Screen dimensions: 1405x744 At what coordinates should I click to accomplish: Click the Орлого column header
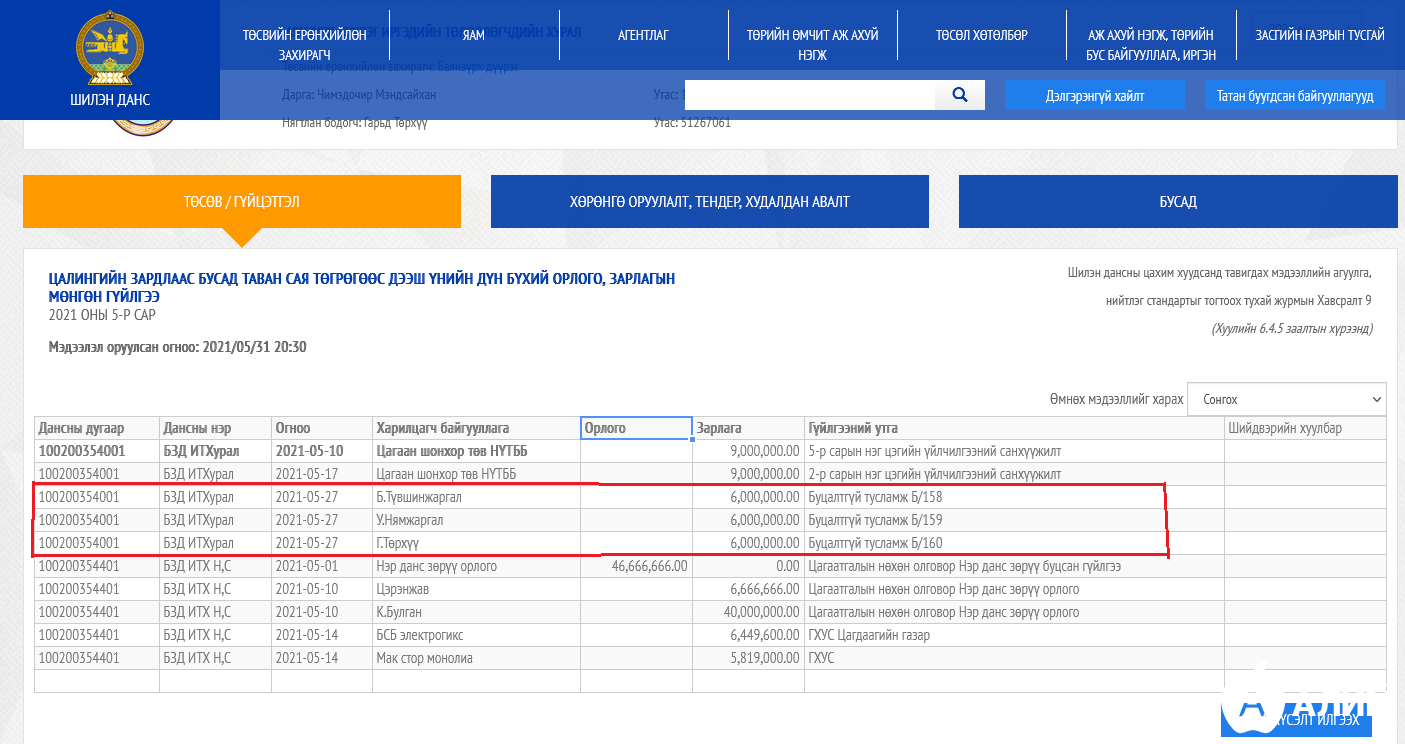point(636,428)
